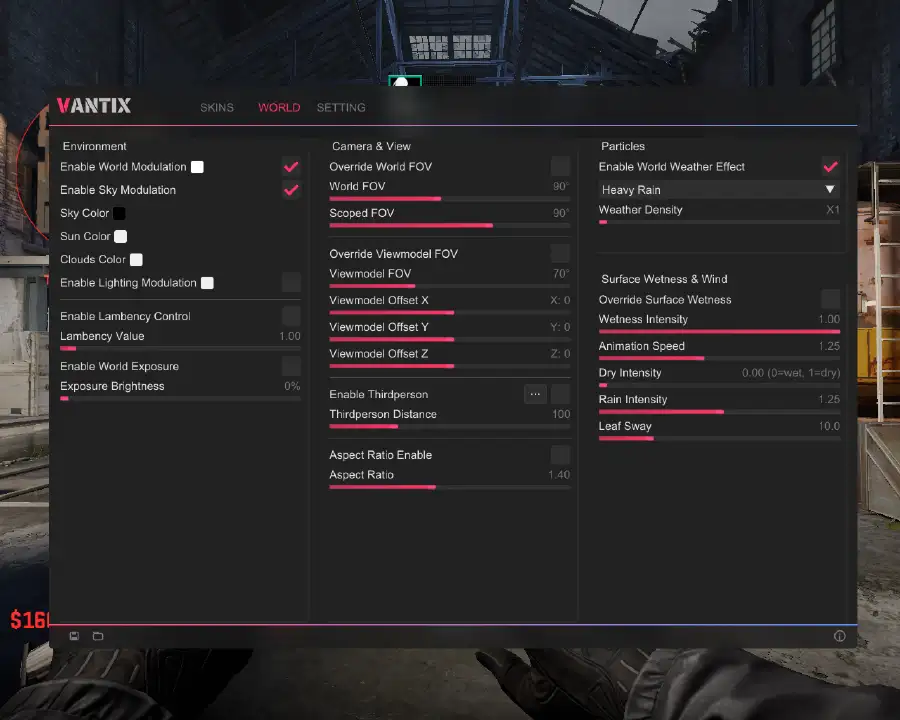Open the Sun Color swatch
Image resolution: width=900 pixels, height=720 pixels.
121,237
